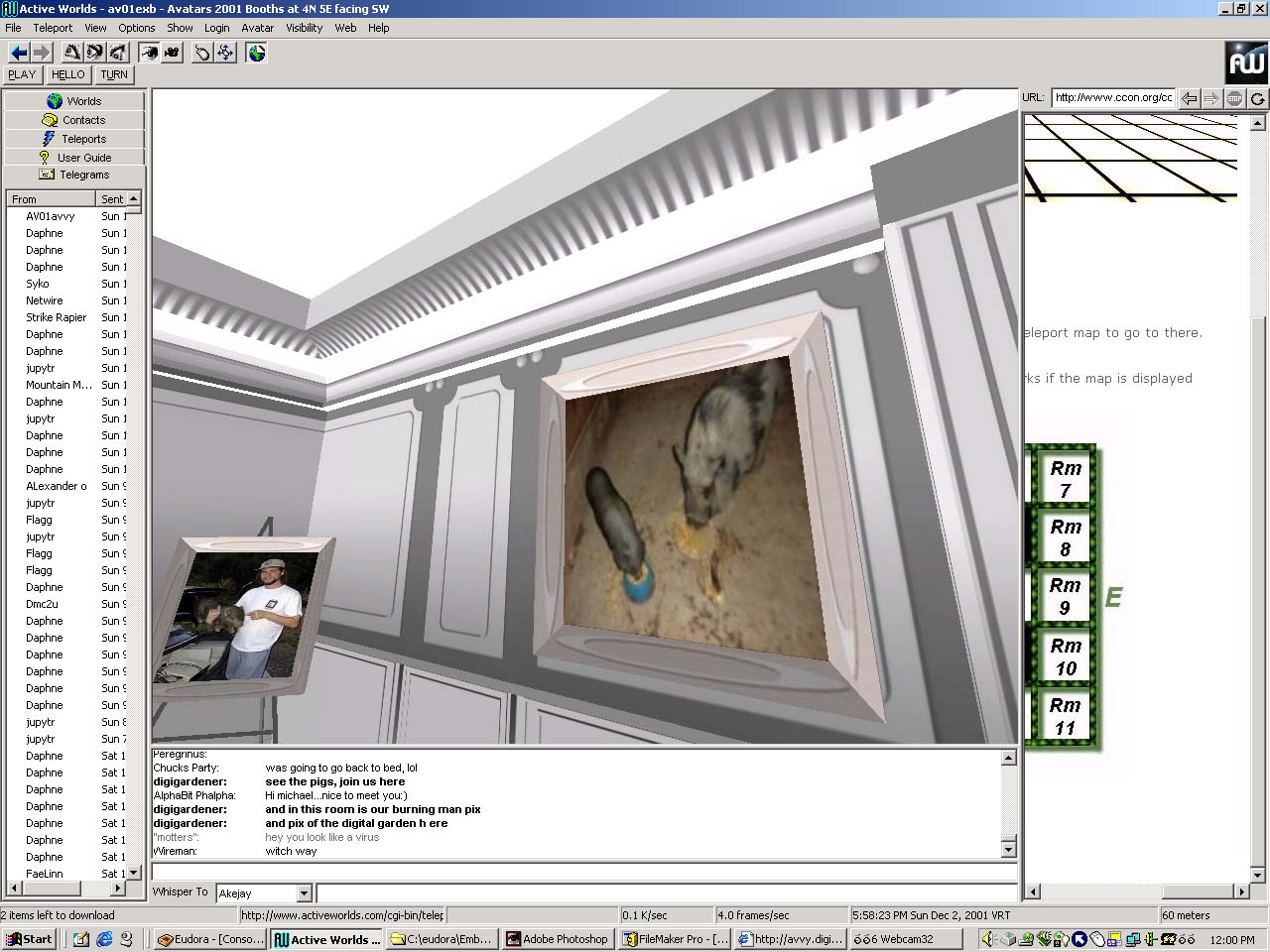Image resolution: width=1270 pixels, height=952 pixels.
Task: Click the chat message input field
Action: point(665,893)
